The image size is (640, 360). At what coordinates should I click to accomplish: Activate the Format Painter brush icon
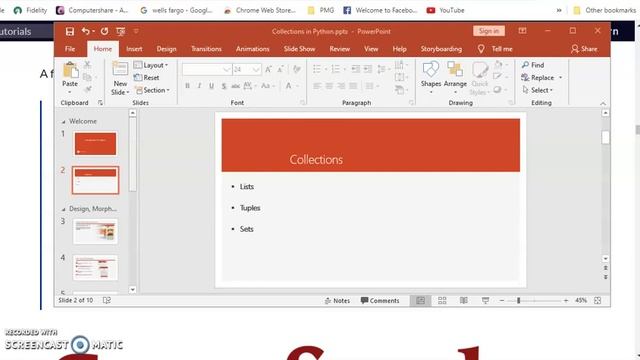(x=87, y=89)
